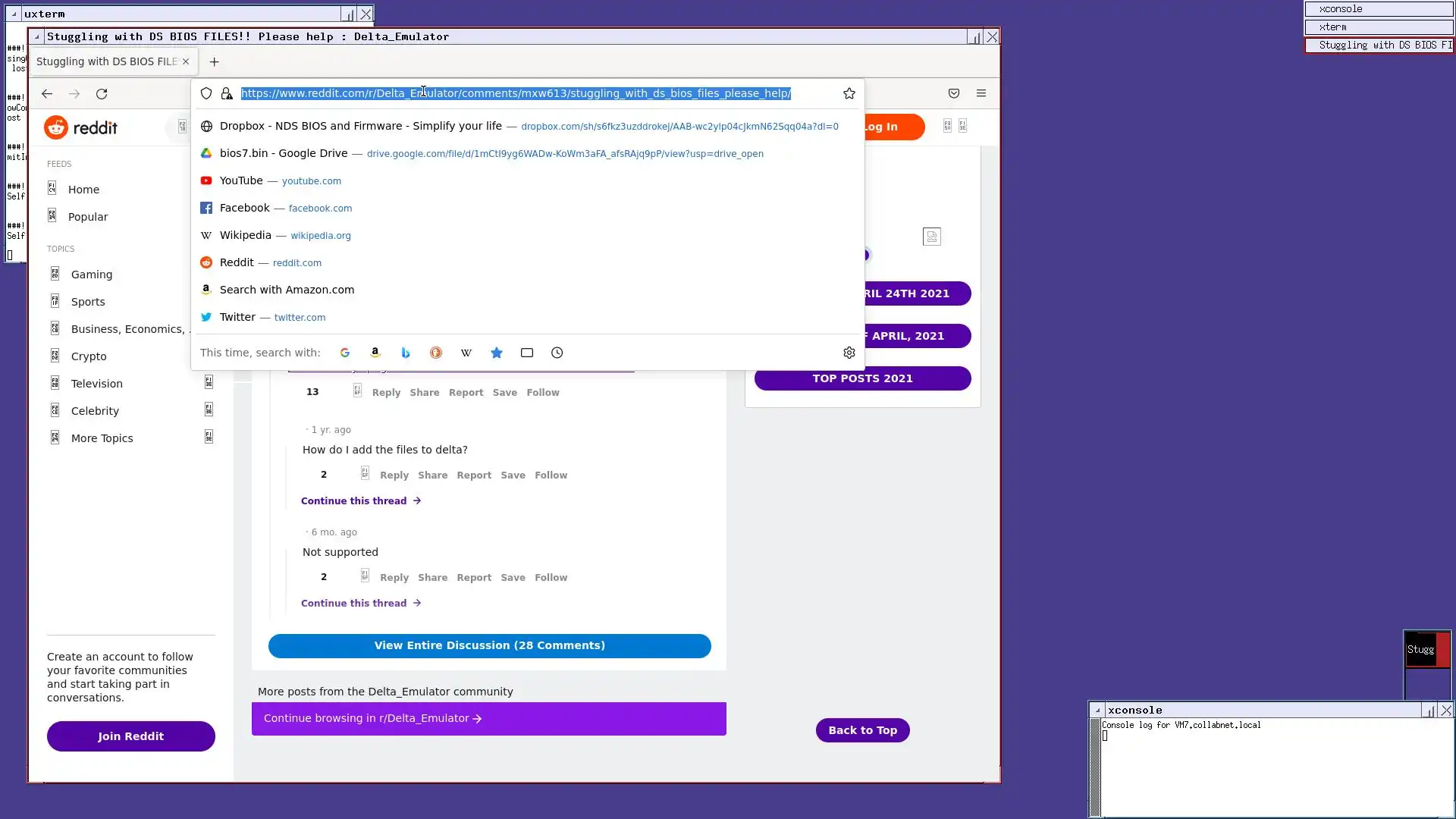Click the site lock icon
The image size is (1456, 819).
tap(227, 93)
